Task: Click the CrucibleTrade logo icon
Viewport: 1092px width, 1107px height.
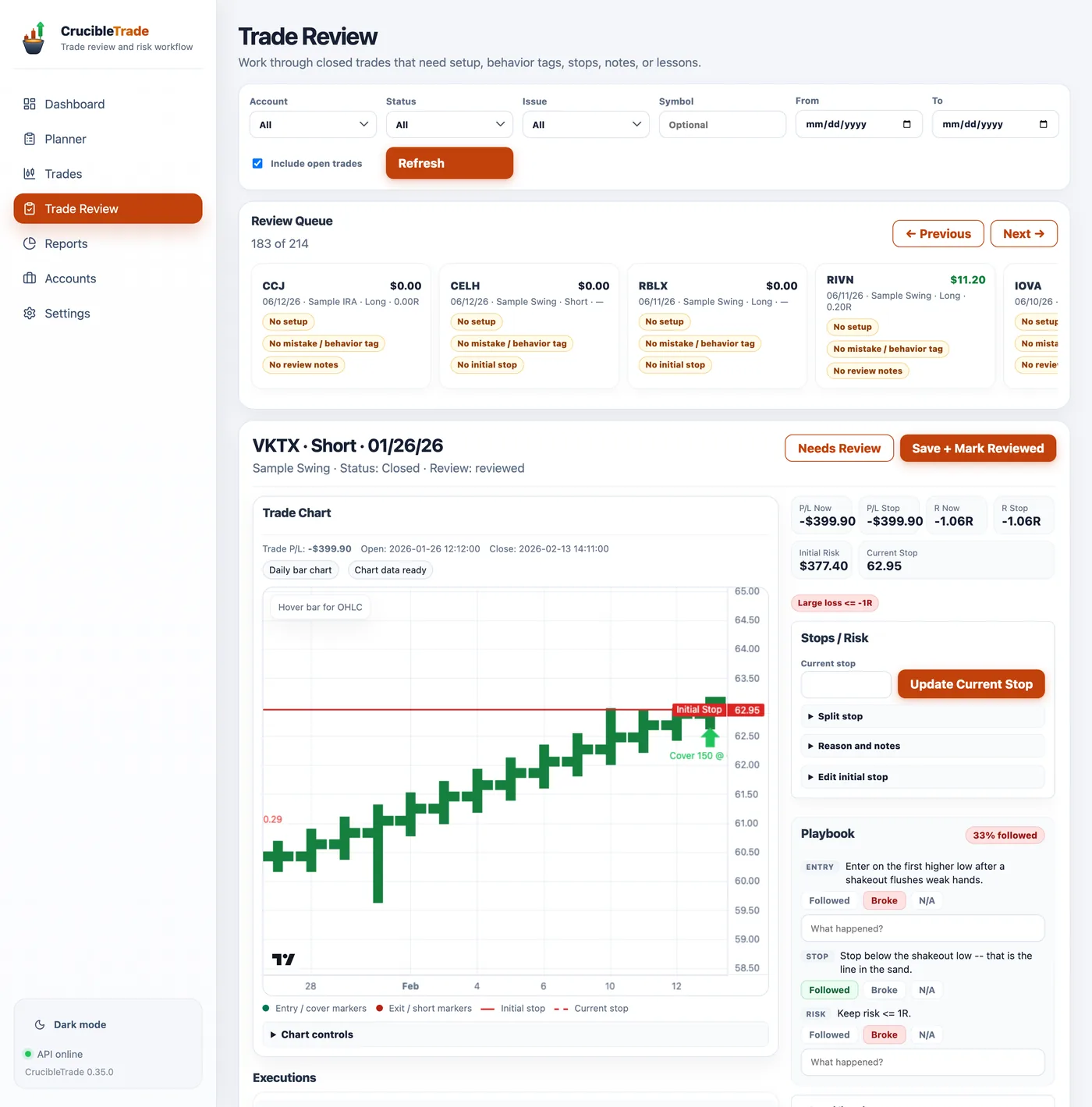Action: click(34, 37)
